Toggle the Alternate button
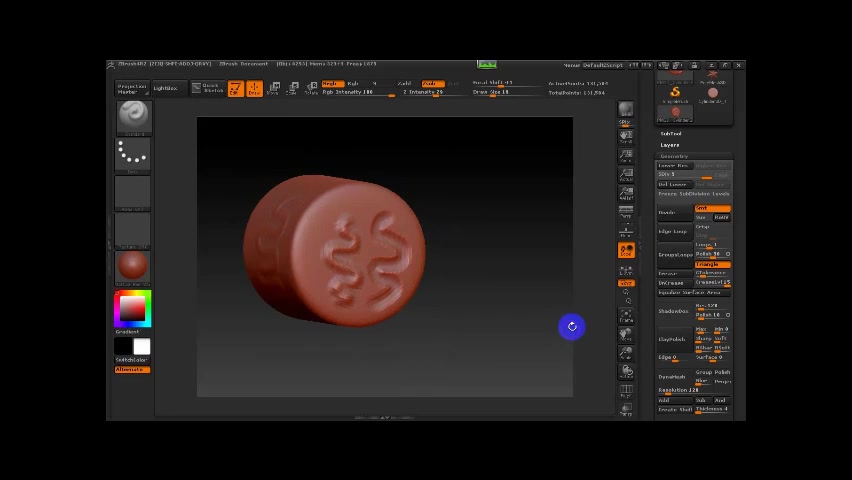This screenshot has height=480, width=852. (x=132, y=370)
